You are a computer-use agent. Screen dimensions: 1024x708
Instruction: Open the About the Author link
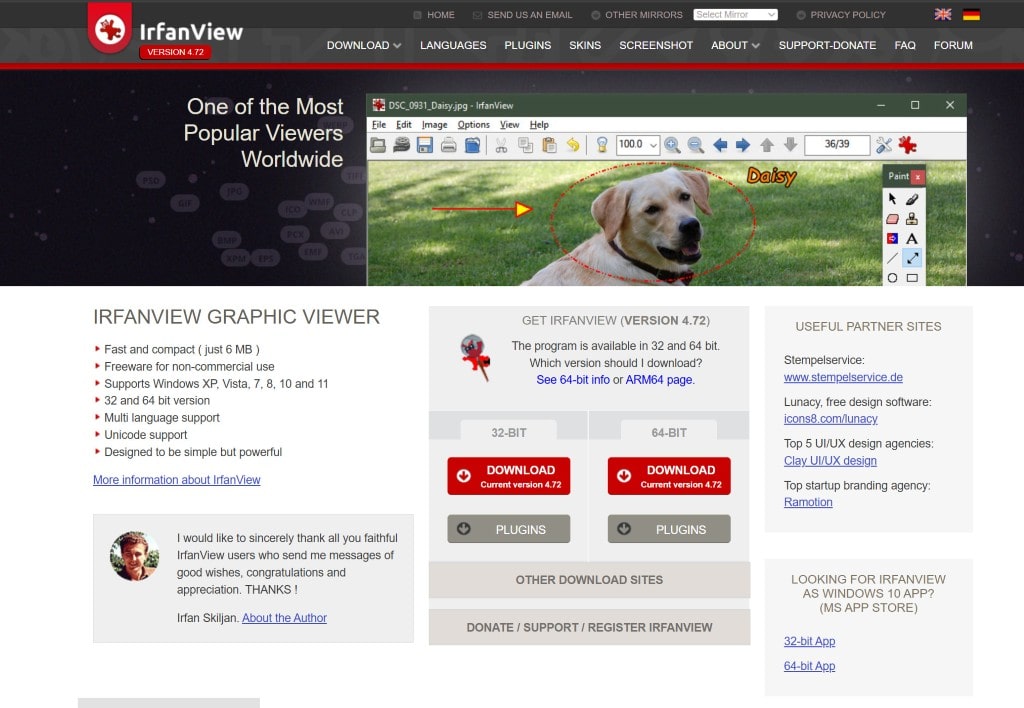(284, 618)
